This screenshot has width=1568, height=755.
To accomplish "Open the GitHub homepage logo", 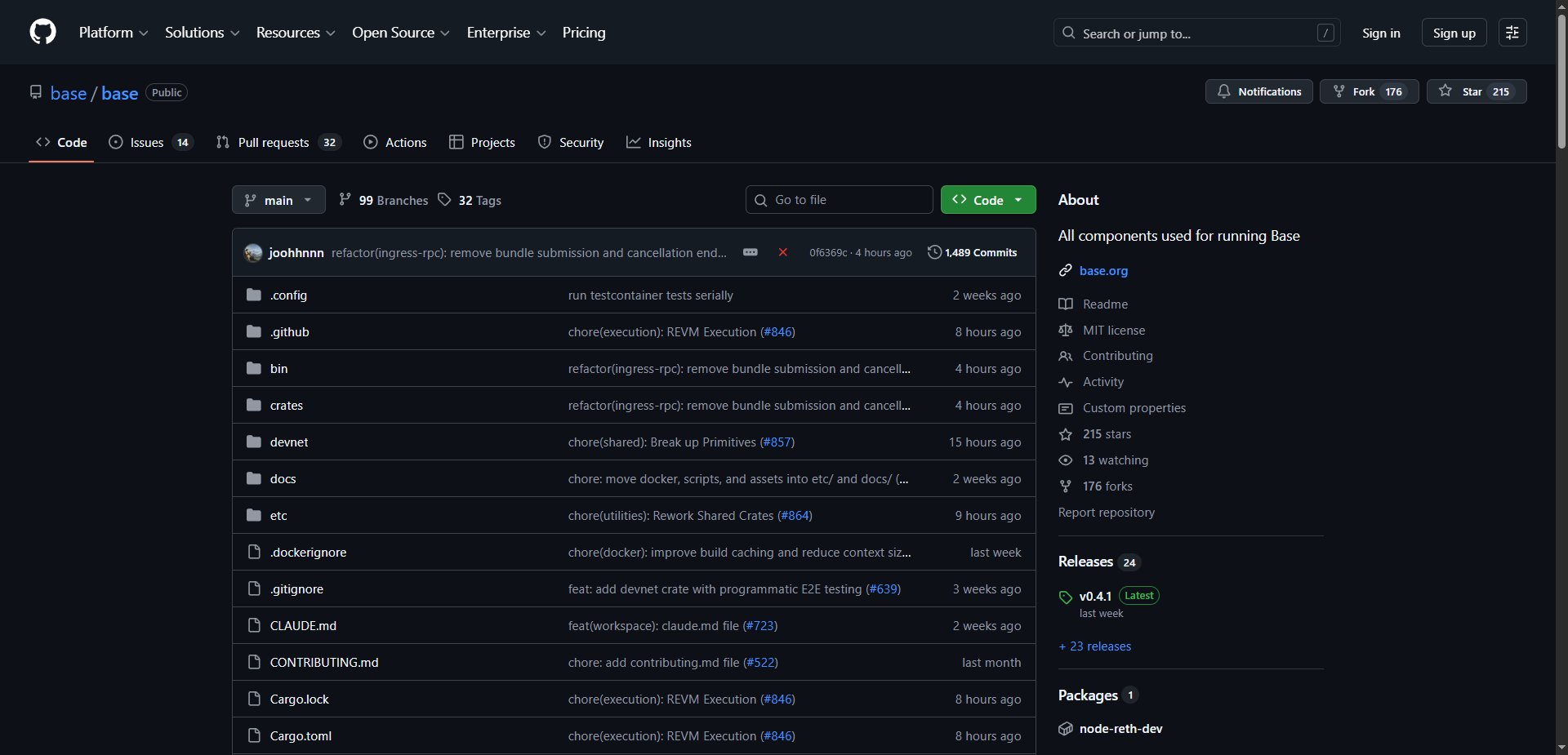I will point(42,33).
